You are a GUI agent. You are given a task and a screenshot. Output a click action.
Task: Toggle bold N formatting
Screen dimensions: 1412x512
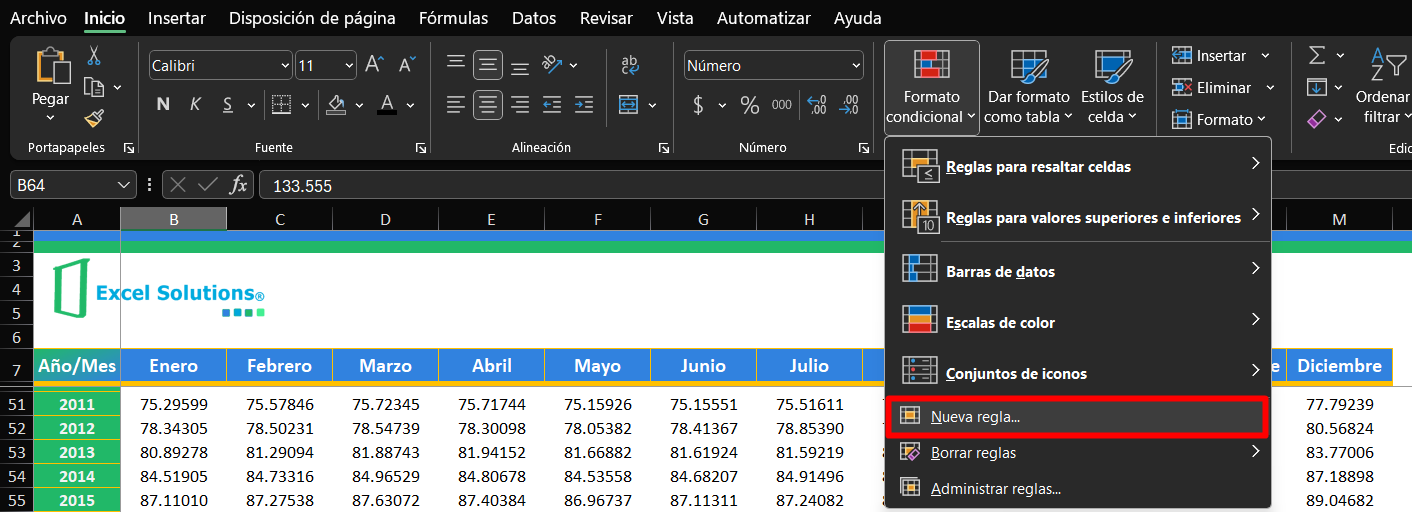coord(163,104)
